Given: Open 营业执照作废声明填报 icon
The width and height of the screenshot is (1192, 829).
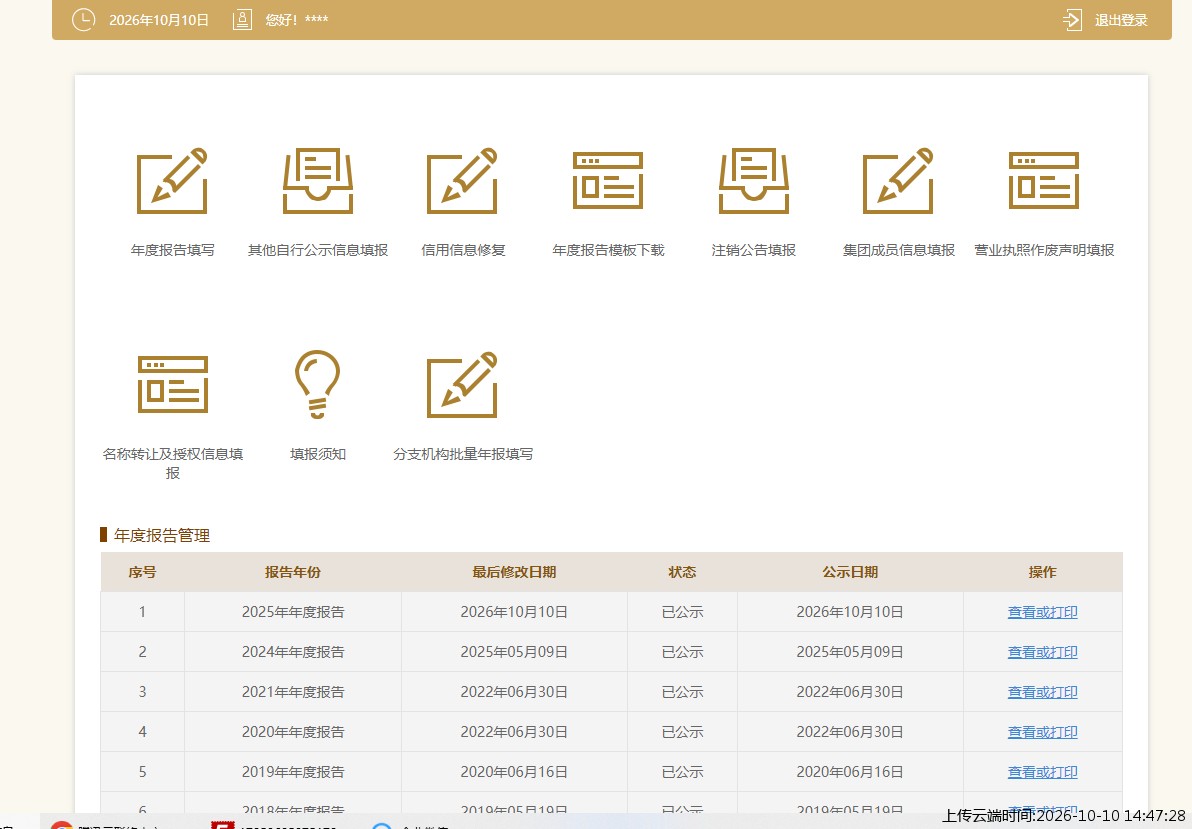Looking at the screenshot, I should (1044, 181).
